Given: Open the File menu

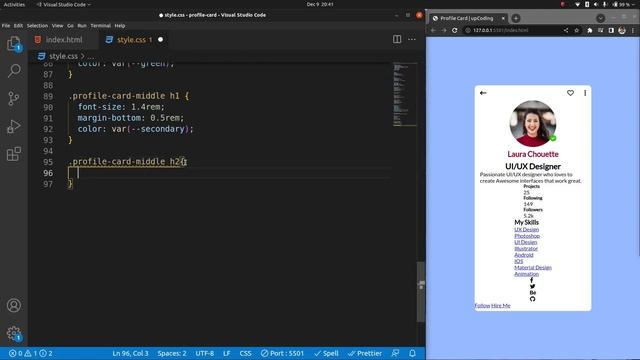Looking at the screenshot, I should [x=6, y=25].
